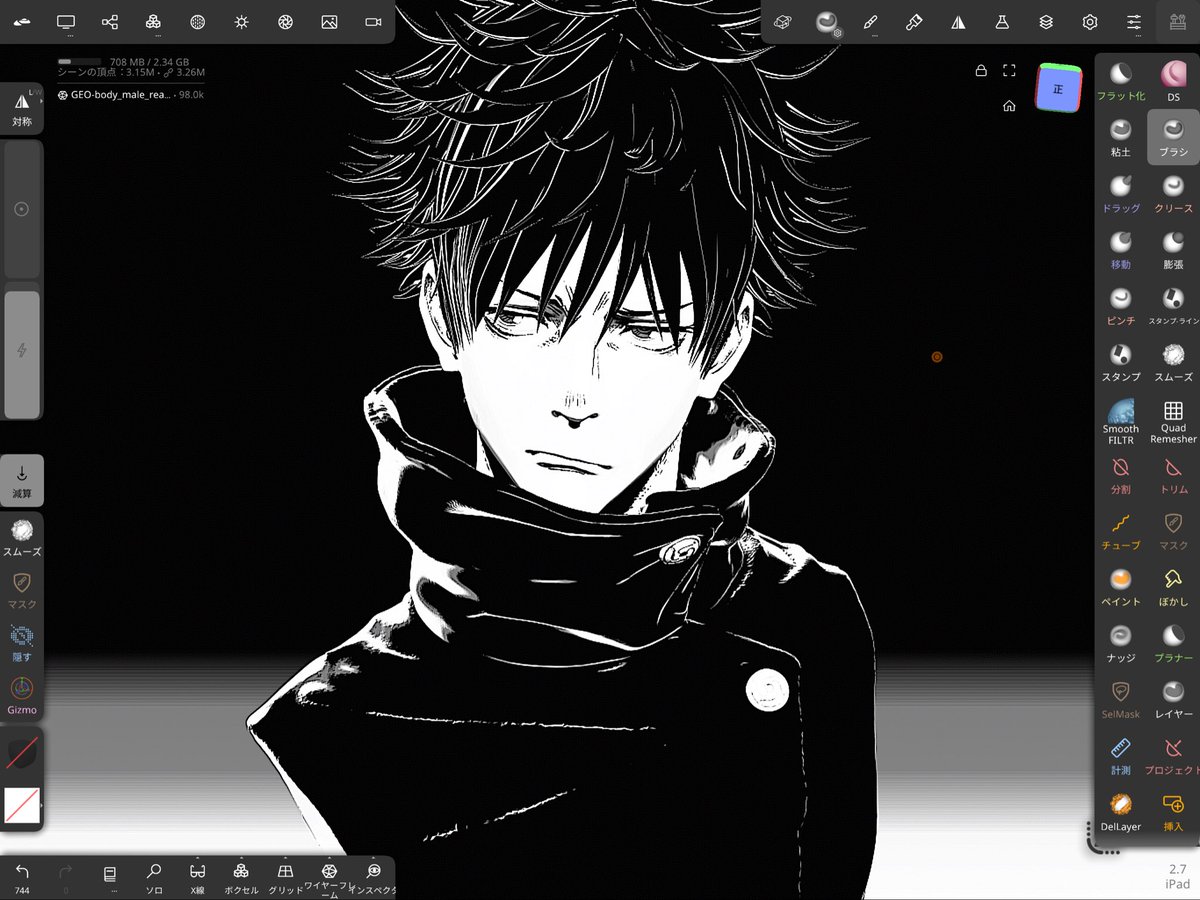Toggle the 減算 subtract mode
The width and height of the screenshot is (1200, 900).
pyautogui.click(x=22, y=481)
